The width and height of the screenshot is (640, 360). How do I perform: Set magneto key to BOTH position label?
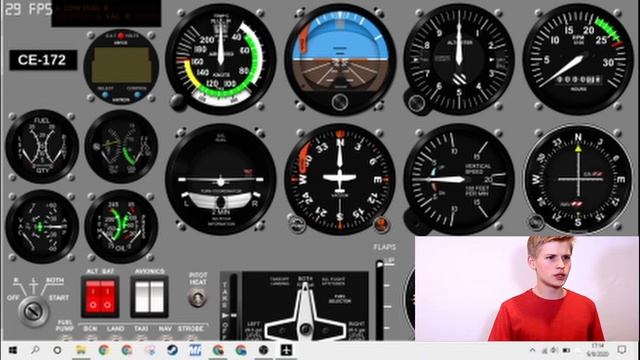(55, 281)
